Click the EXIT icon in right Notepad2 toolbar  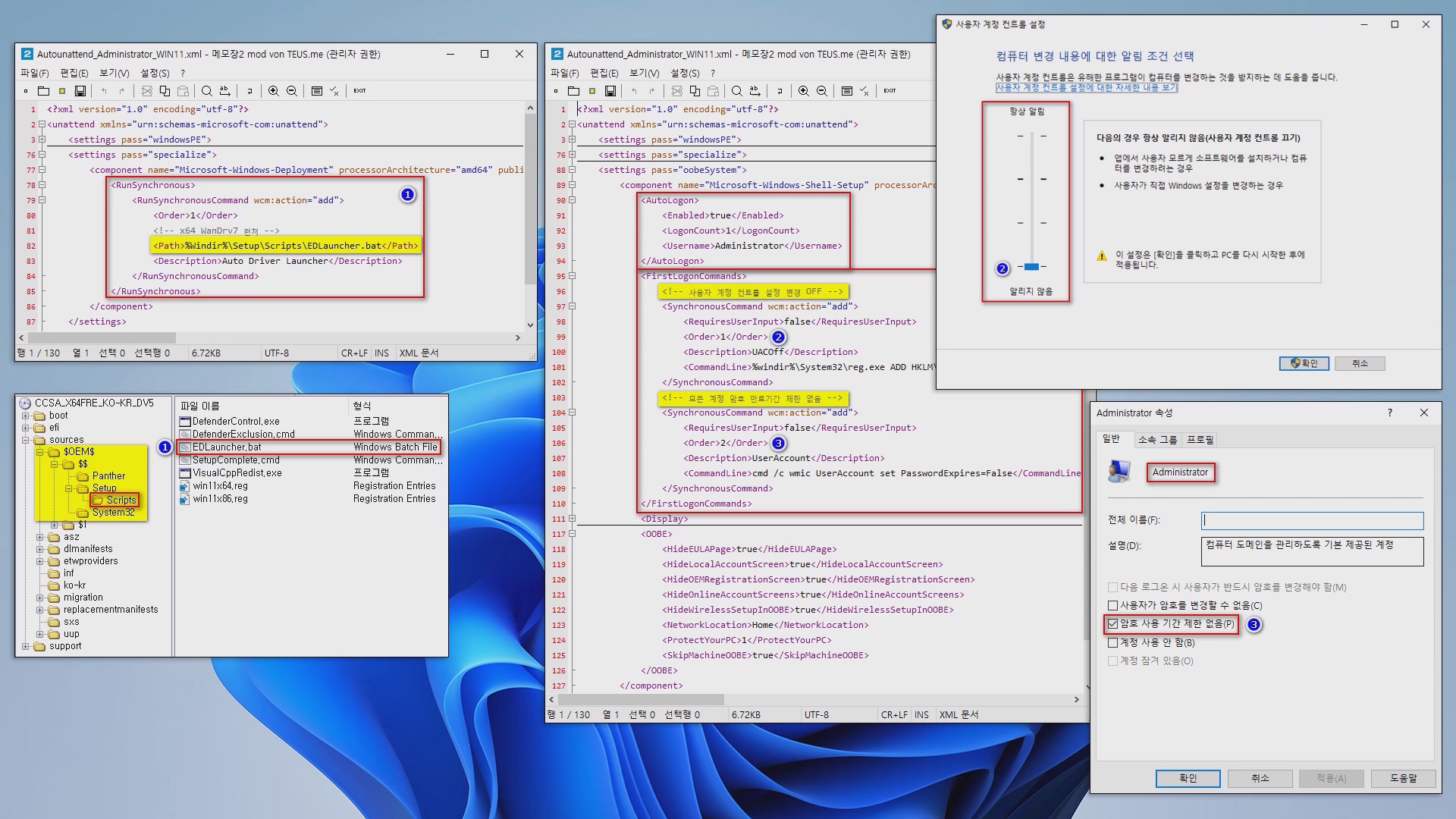[x=890, y=91]
